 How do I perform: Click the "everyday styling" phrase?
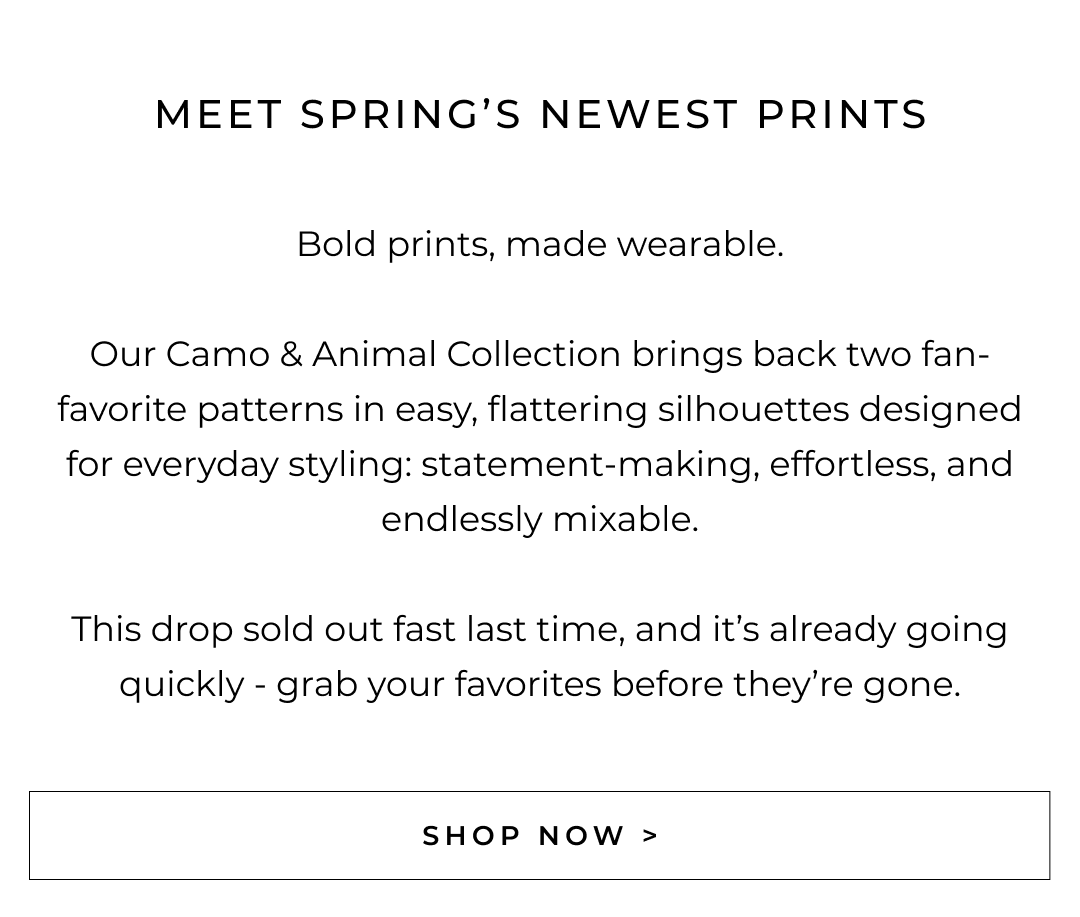[265, 464]
